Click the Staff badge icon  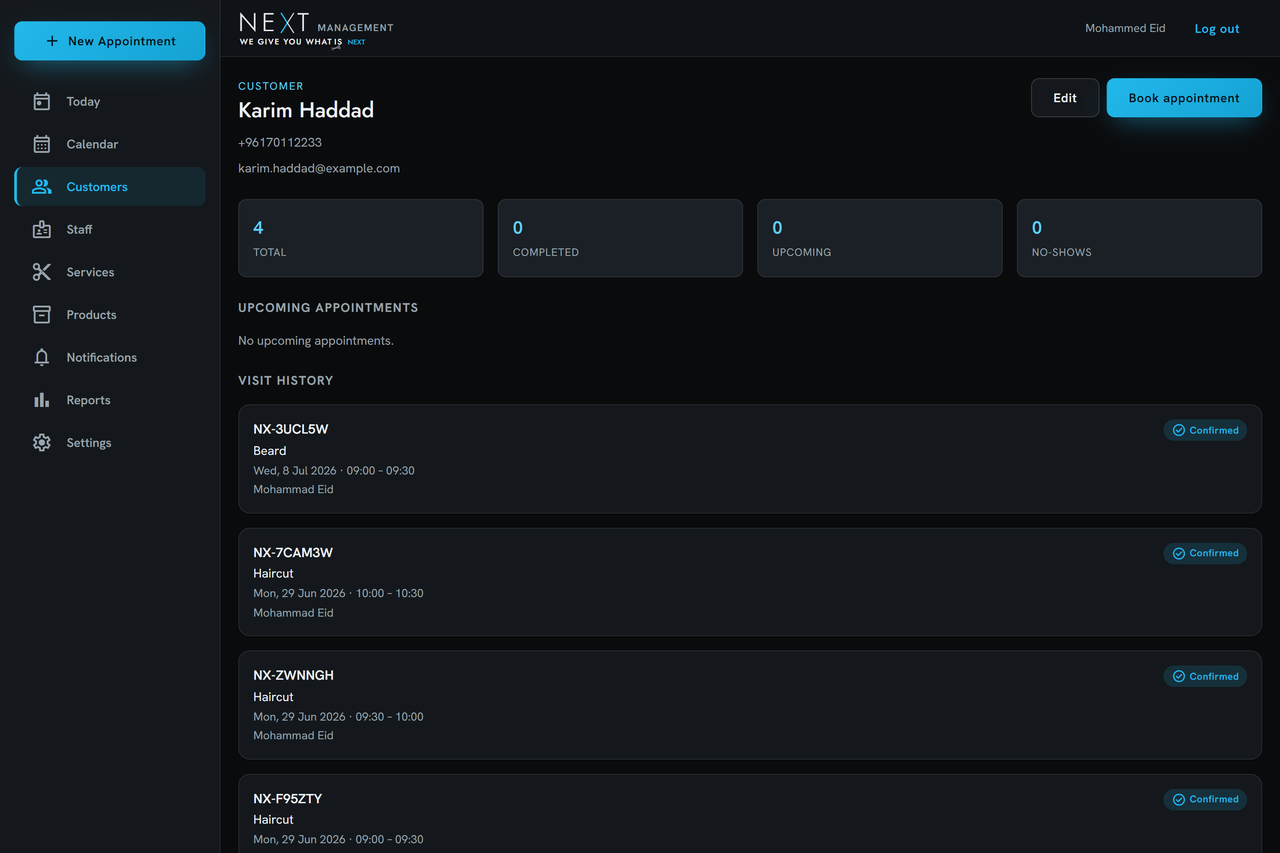click(41, 229)
